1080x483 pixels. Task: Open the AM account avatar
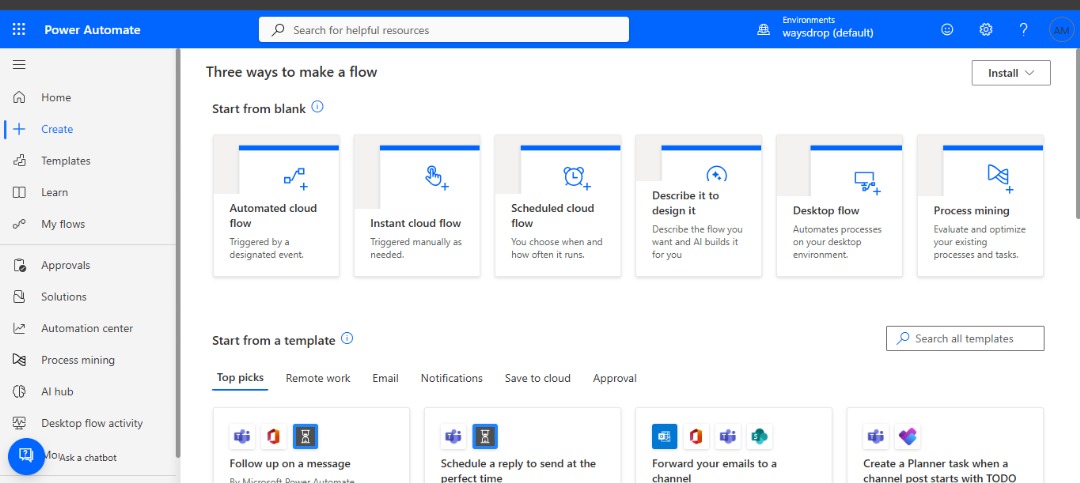(1061, 30)
